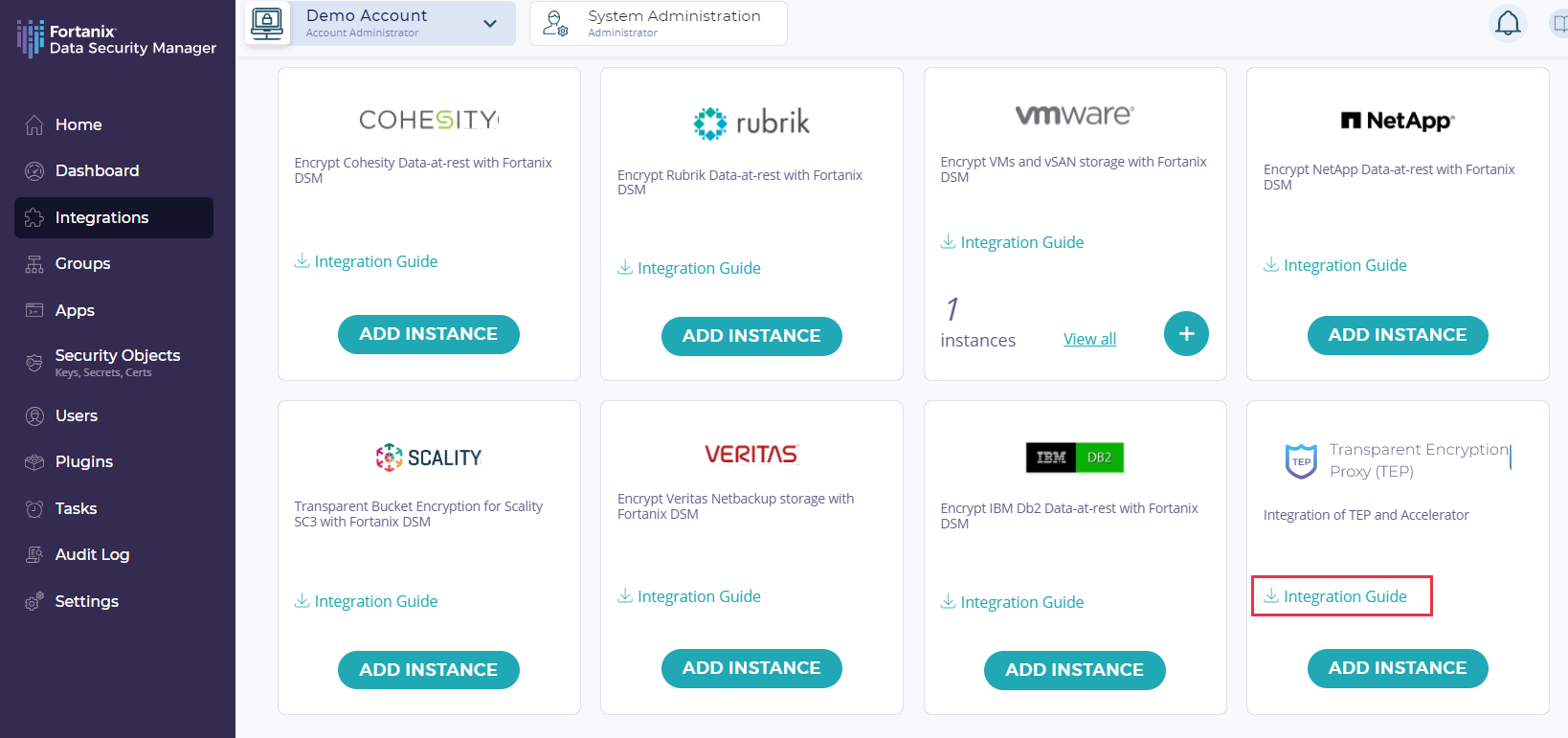
Task: Click the plus button on VMware card
Action: [1186, 334]
